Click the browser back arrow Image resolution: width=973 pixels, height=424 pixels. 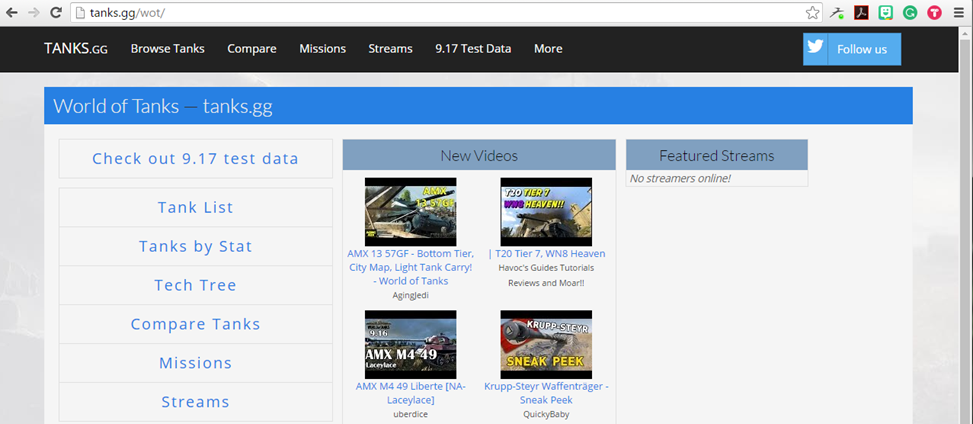pos(11,12)
